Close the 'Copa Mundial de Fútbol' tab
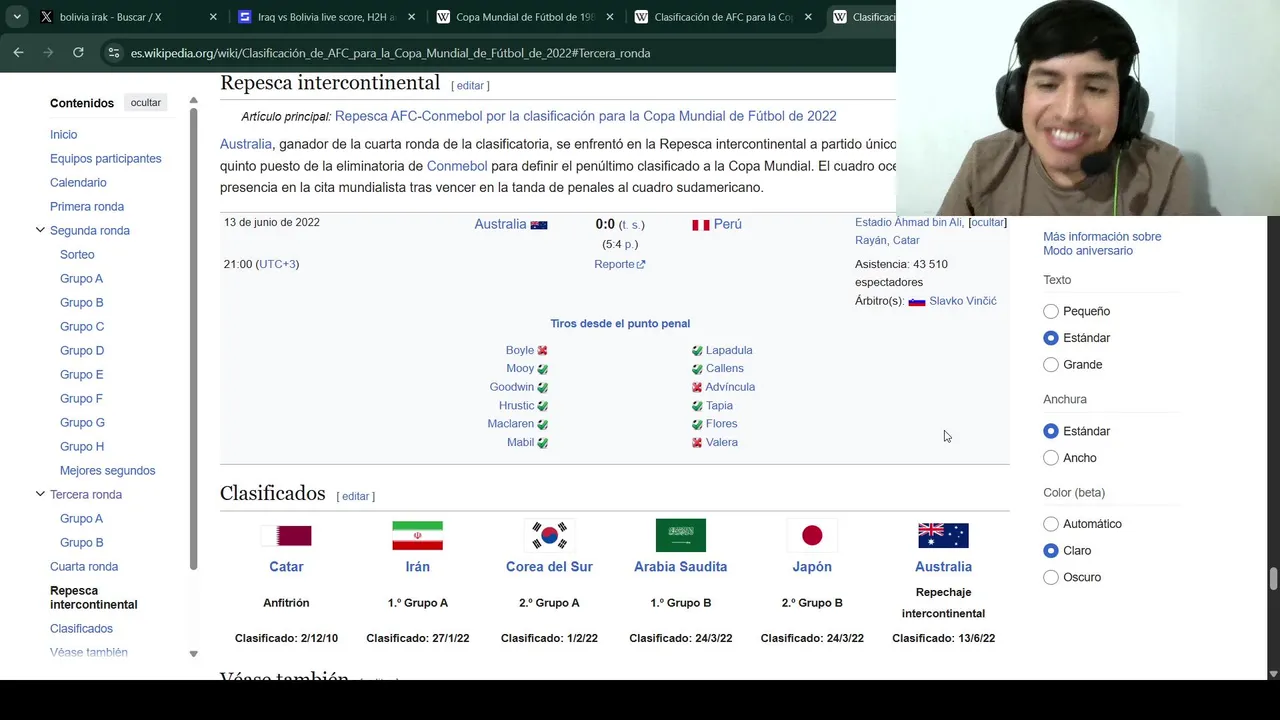This screenshot has height=720, width=1280. 609,17
